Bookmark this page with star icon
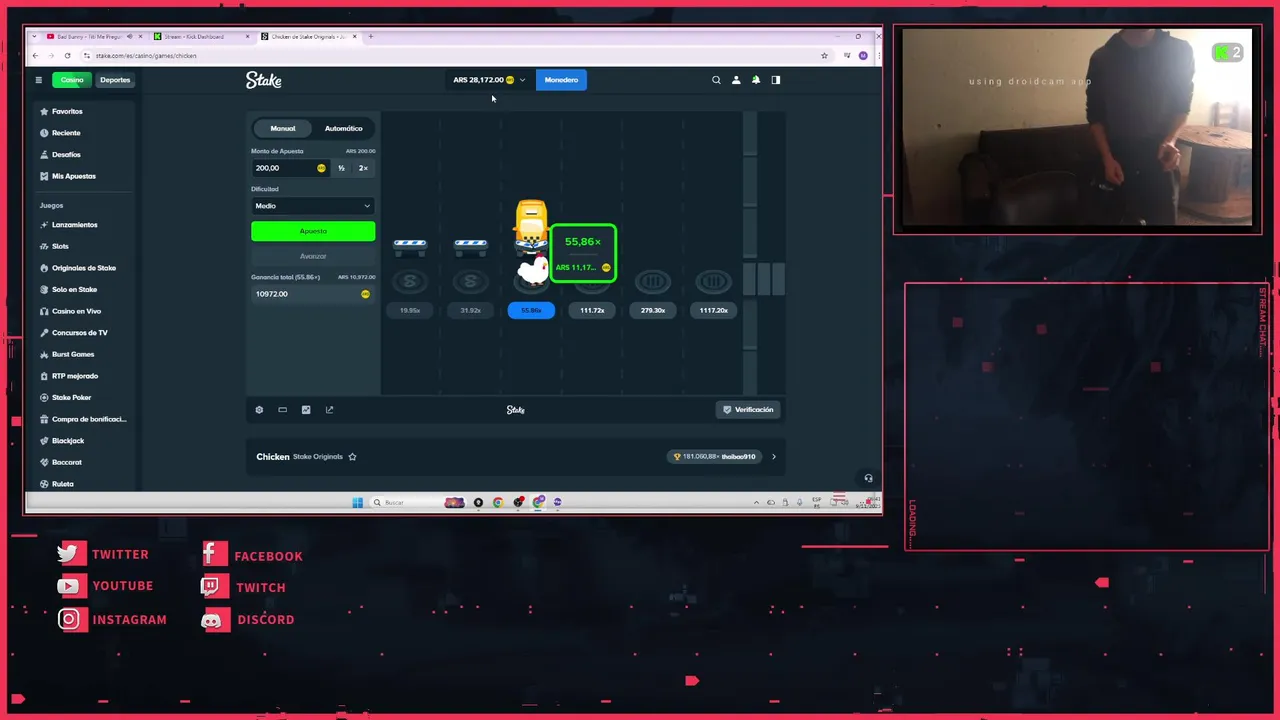This screenshot has height=720, width=1280. [x=824, y=56]
